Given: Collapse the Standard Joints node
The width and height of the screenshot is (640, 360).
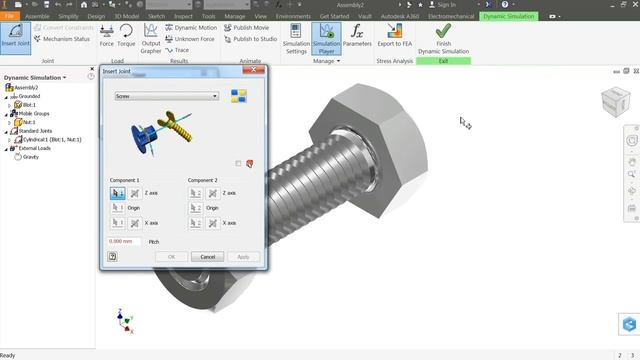Looking at the screenshot, I should coord(6,132).
